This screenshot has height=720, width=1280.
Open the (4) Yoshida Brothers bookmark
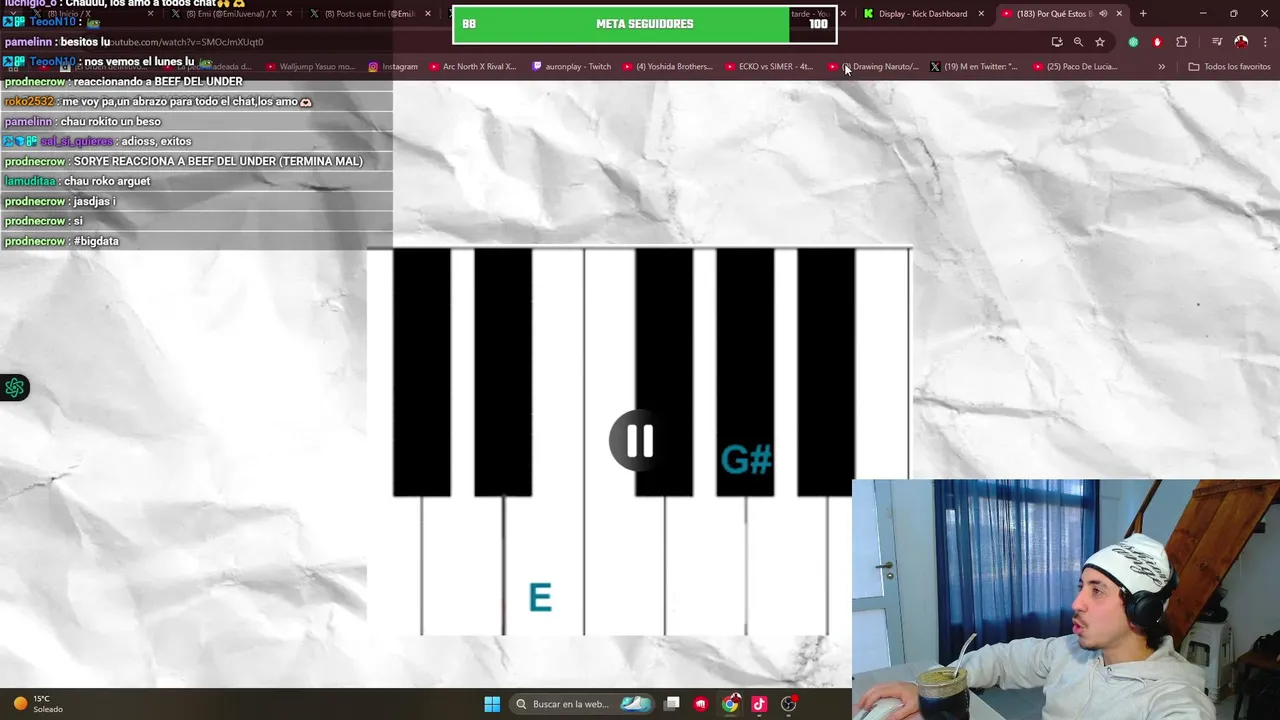pos(667,66)
